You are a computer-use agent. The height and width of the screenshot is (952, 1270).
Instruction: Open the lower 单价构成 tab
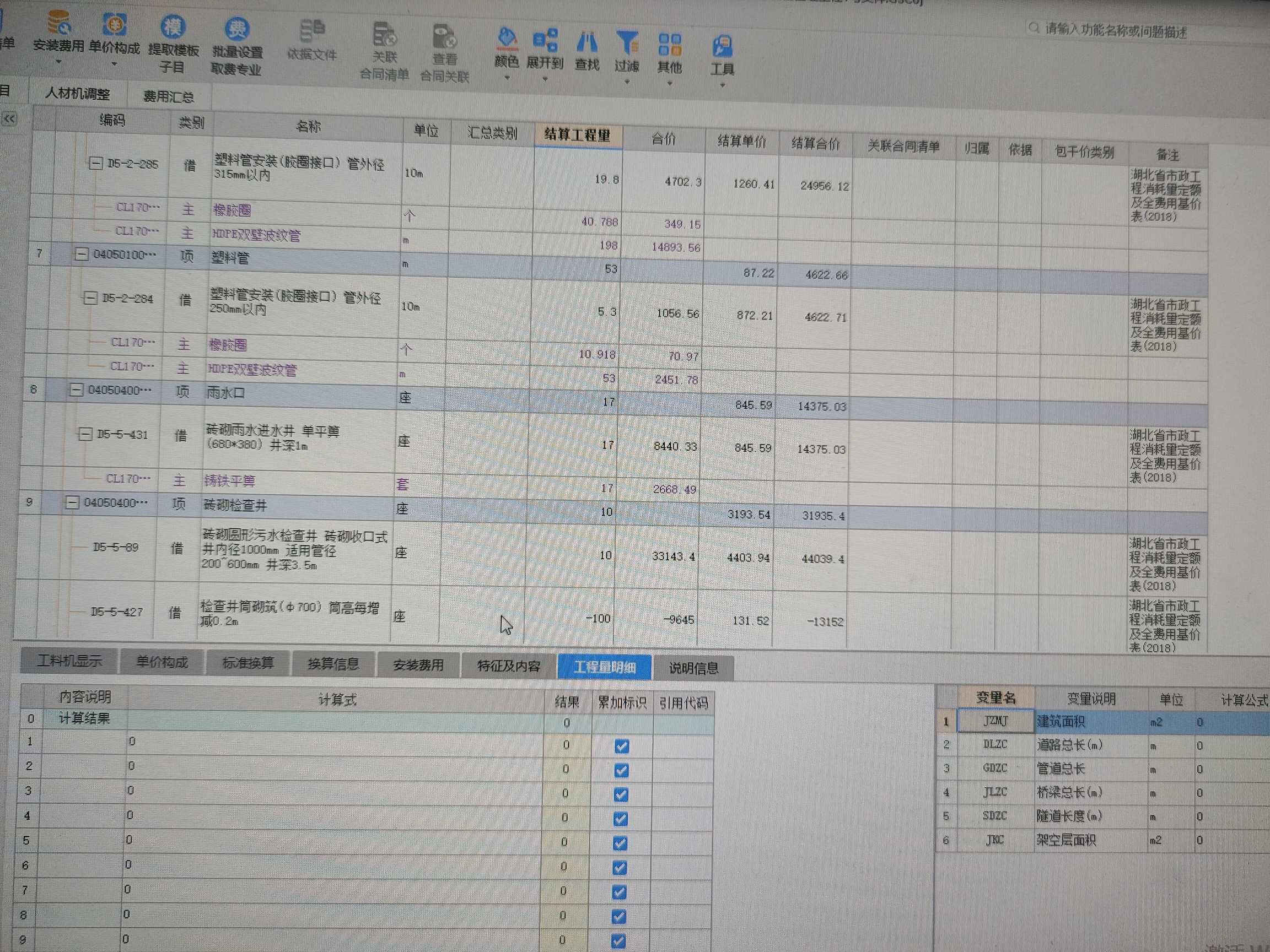tap(162, 662)
